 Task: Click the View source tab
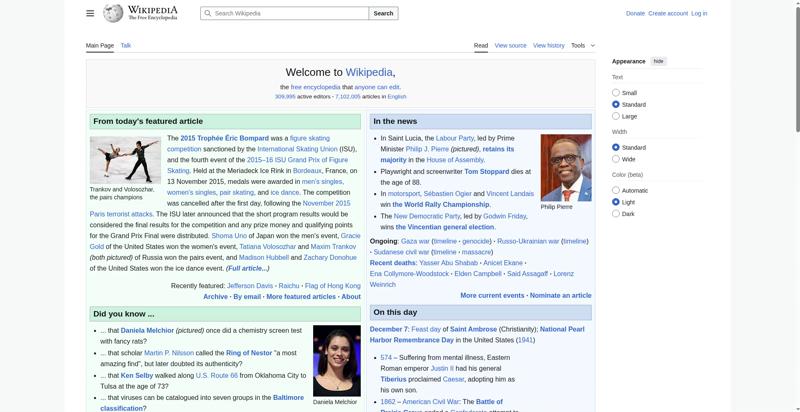[510, 45]
